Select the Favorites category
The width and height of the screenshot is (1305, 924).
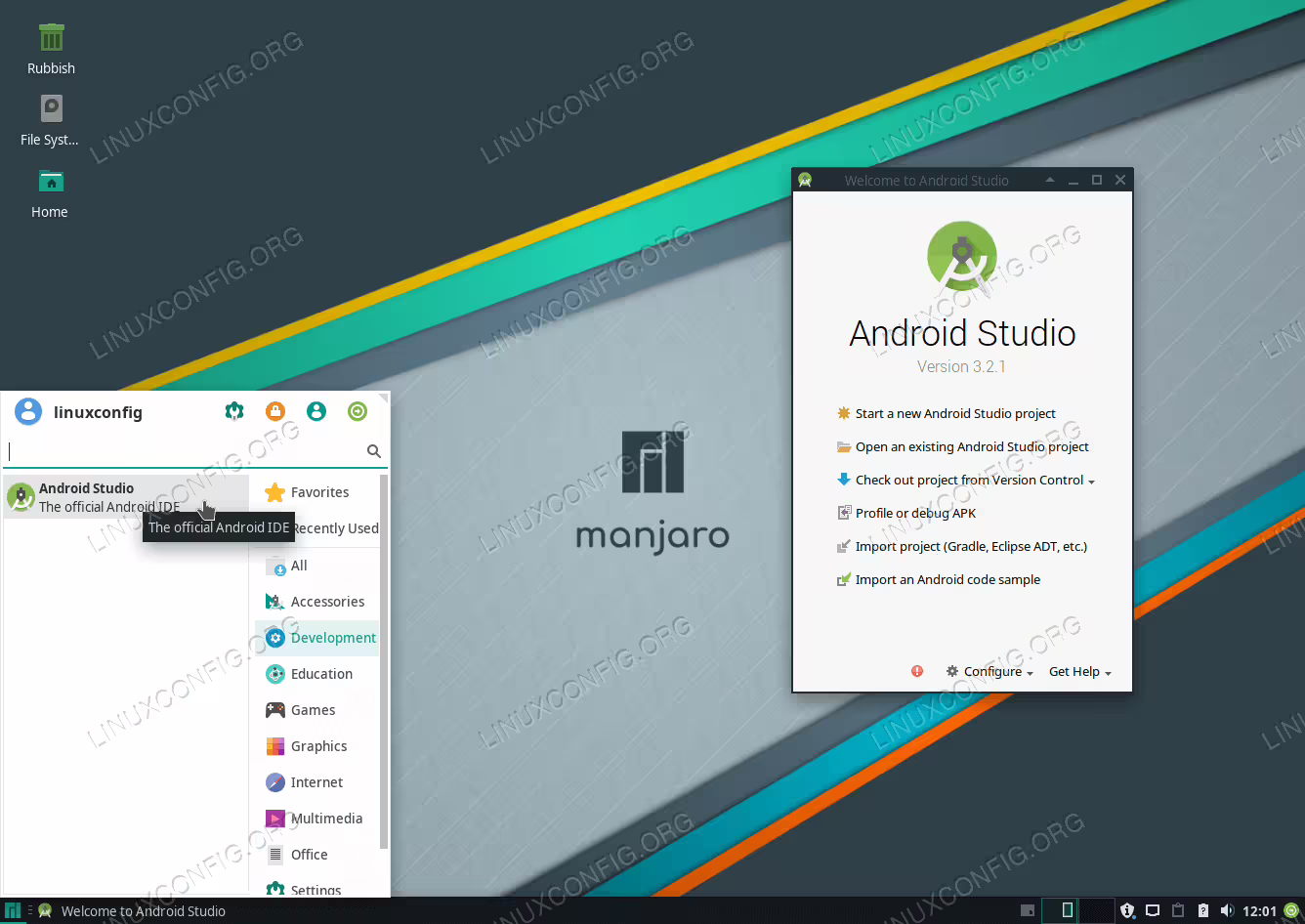coord(316,492)
